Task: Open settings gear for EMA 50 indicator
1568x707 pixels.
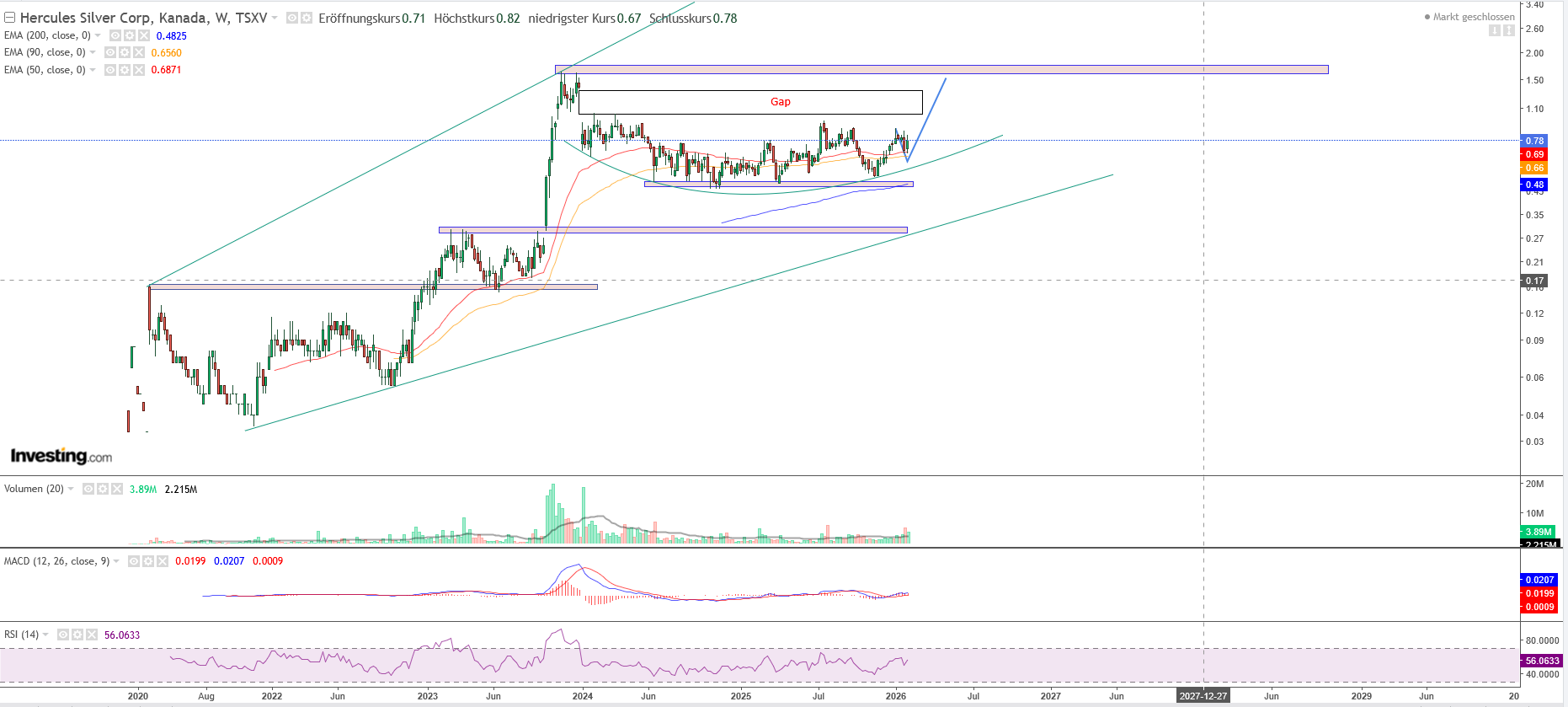Action: tap(125, 70)
